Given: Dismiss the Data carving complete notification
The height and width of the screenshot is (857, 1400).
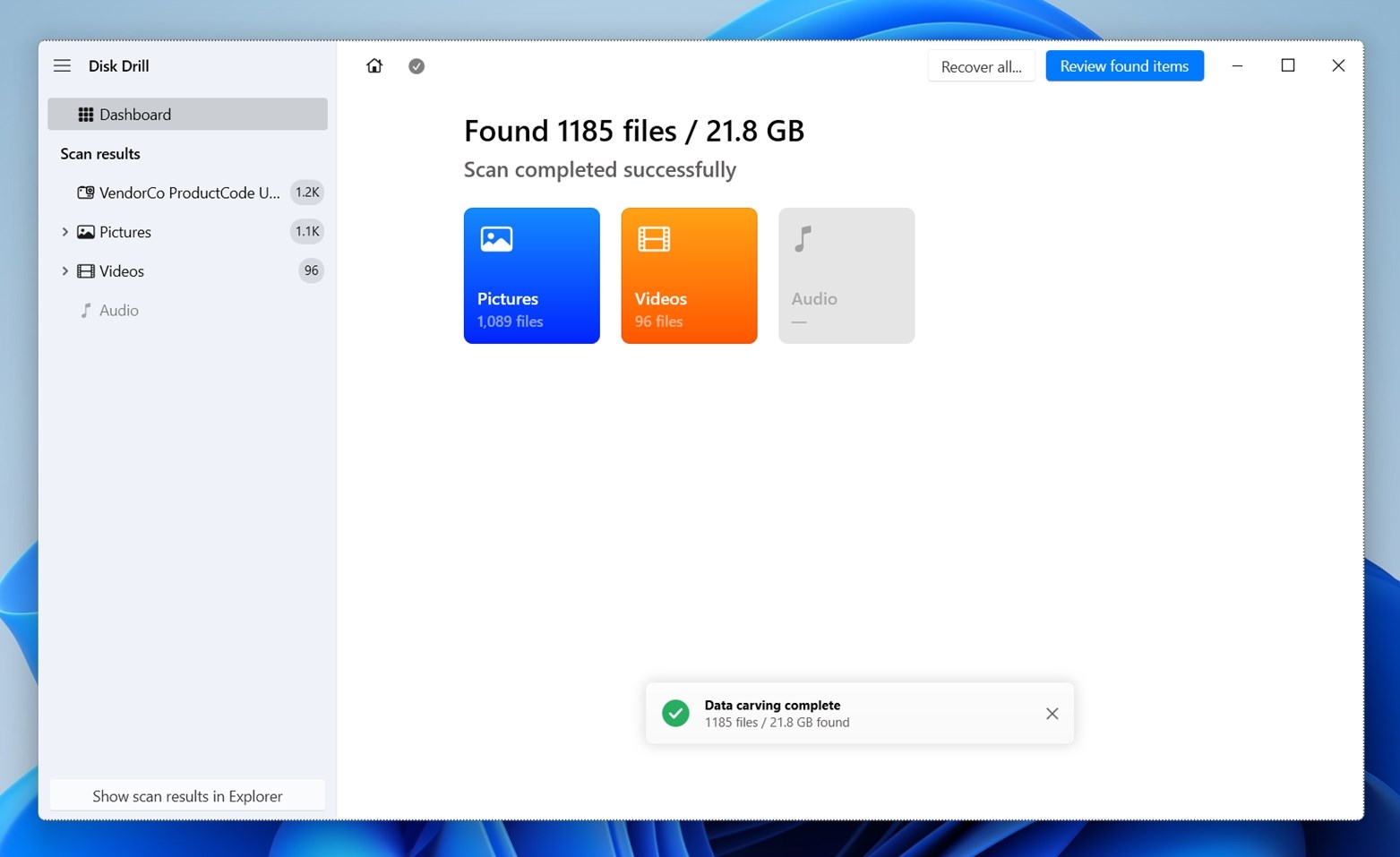Looking at the screenshot, I should coord(1052,714).
